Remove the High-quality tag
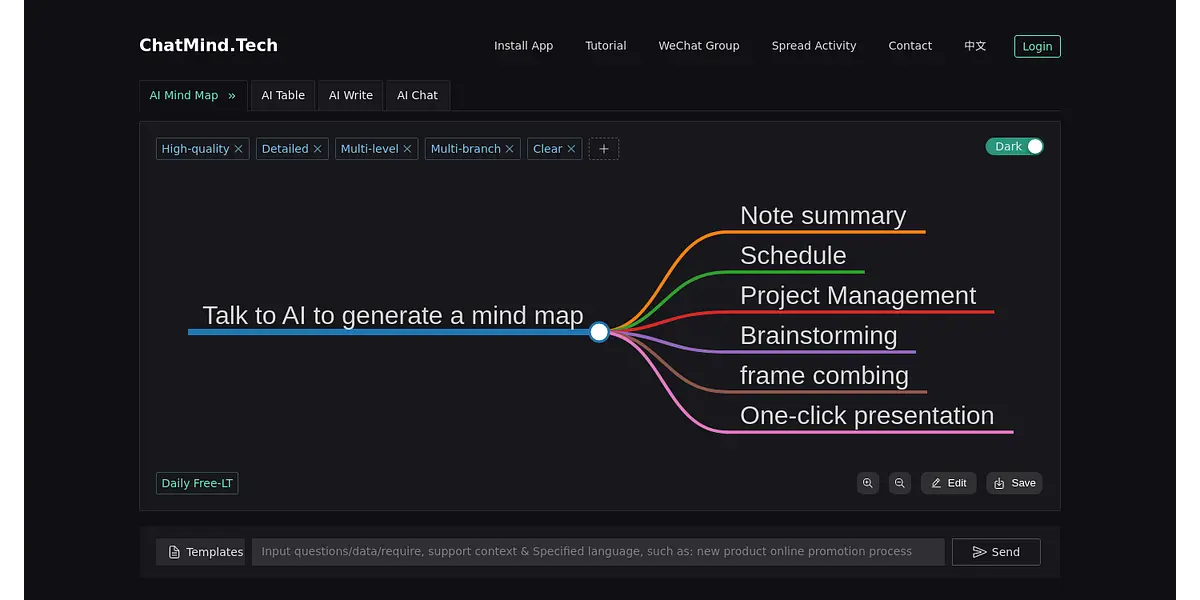Image resolution: width=1200 pixels, height=600 pixels. (x=239, y=149)
